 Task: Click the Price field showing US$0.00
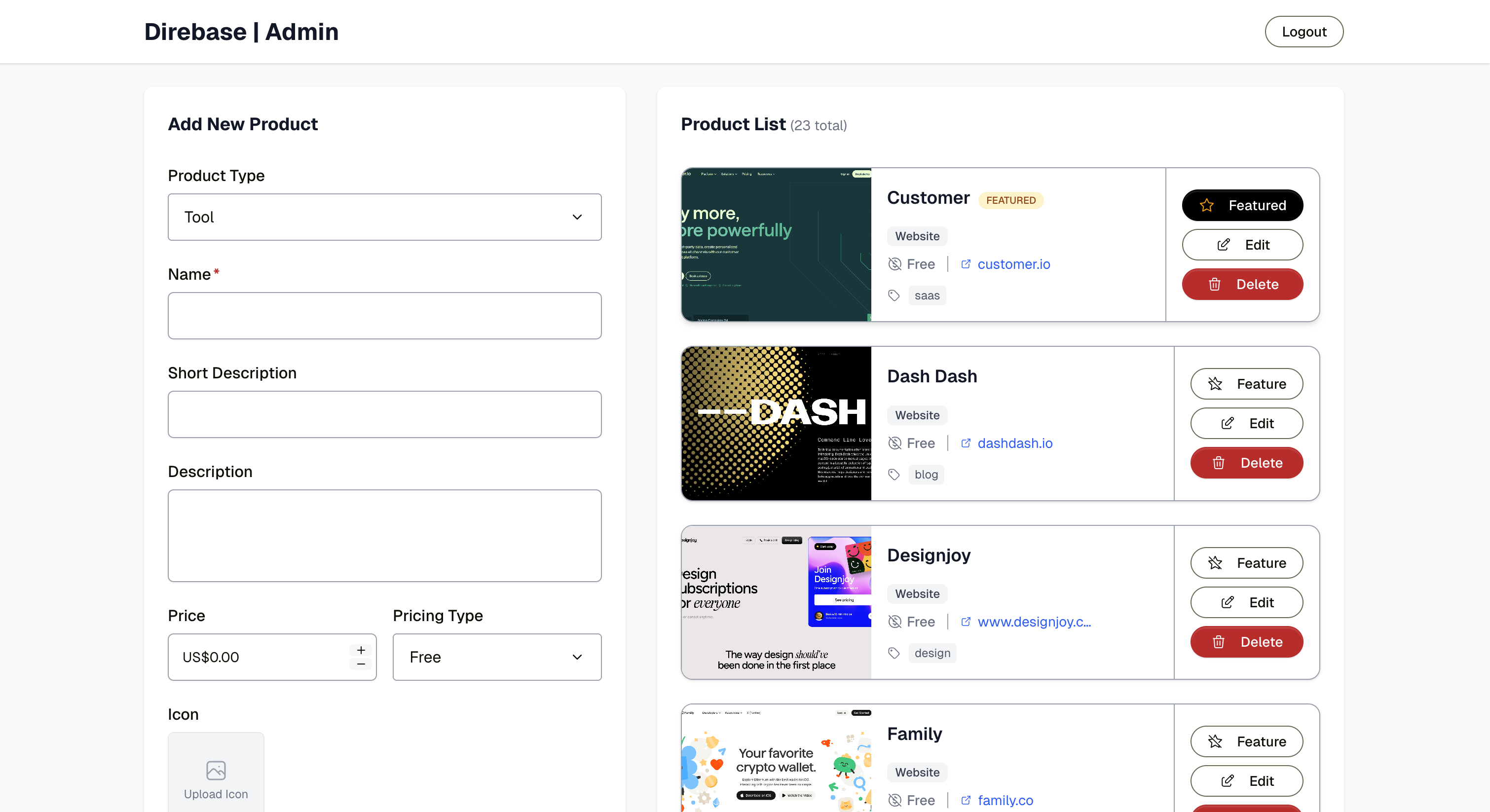272,657
